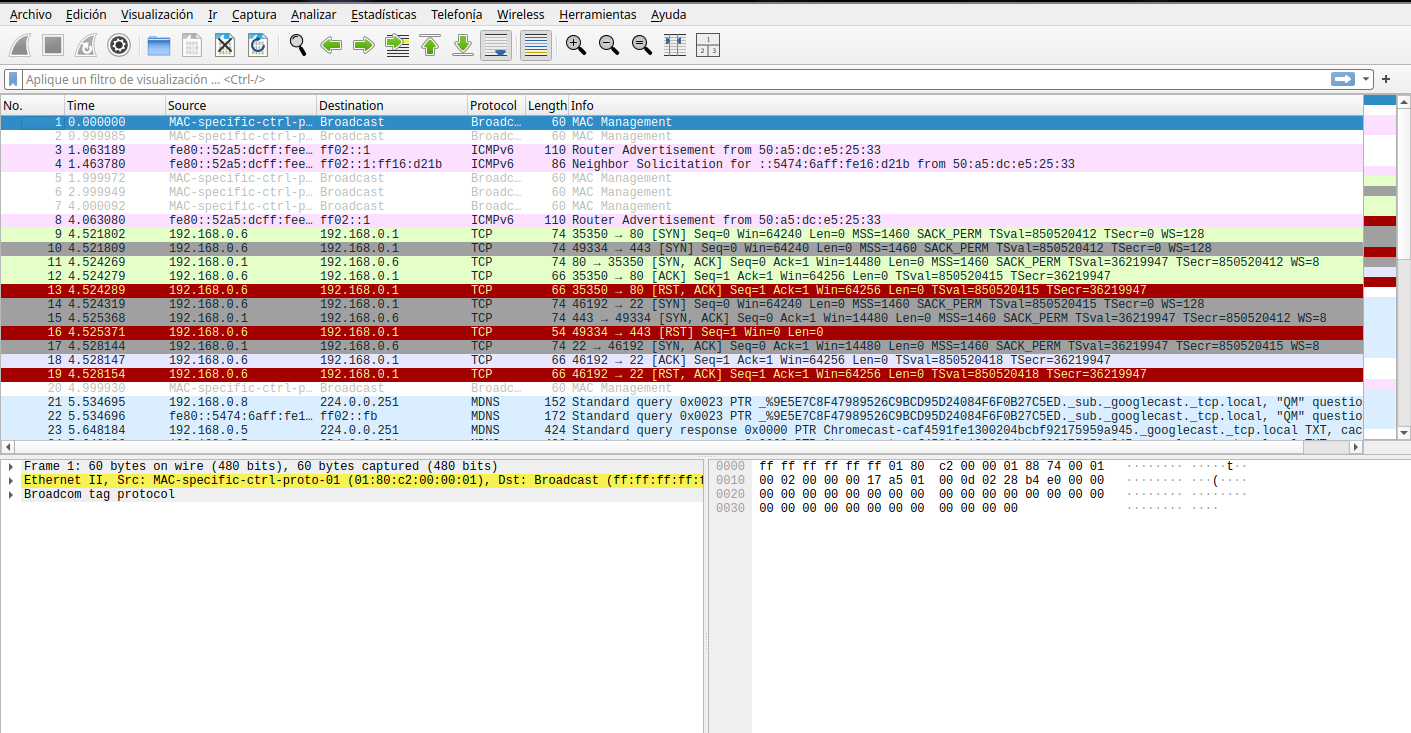
Task: Reload this capture file
Action: pos(258,45)
